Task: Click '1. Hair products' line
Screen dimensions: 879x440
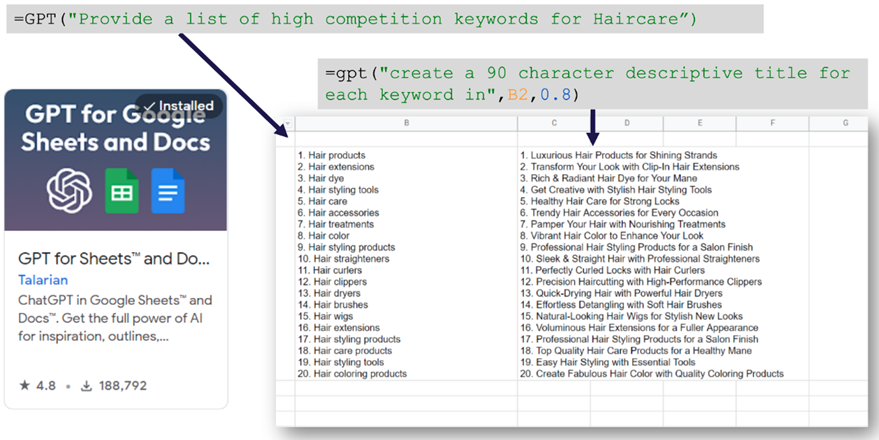Action: (331, 155)
